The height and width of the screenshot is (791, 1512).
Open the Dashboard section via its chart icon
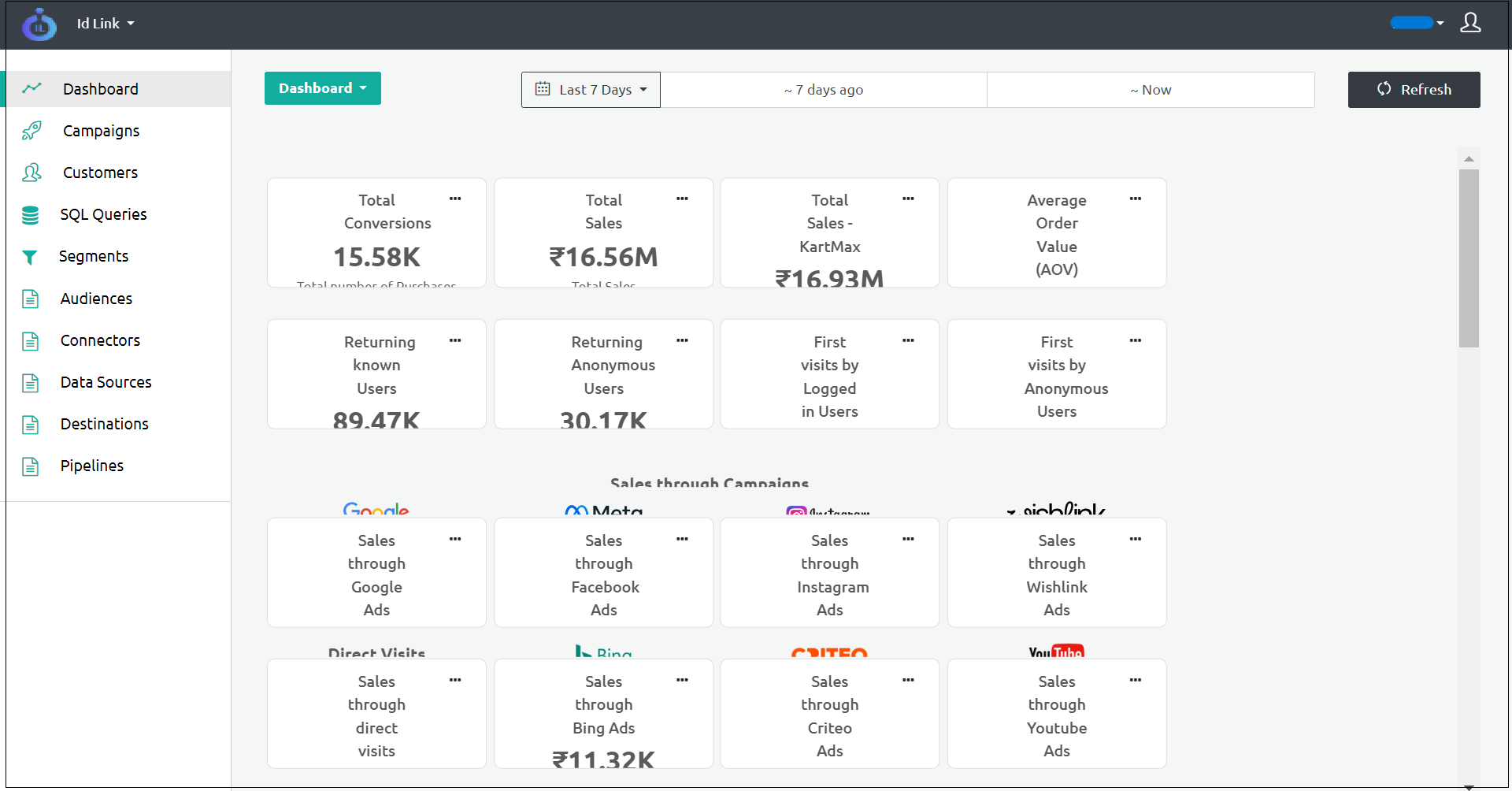tap(32, 88)
